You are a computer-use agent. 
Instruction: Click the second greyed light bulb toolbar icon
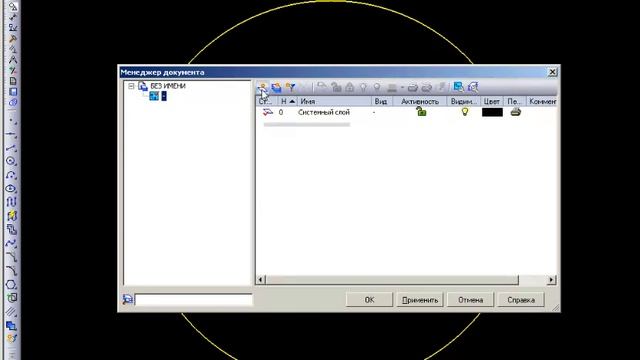pos(377,87)
